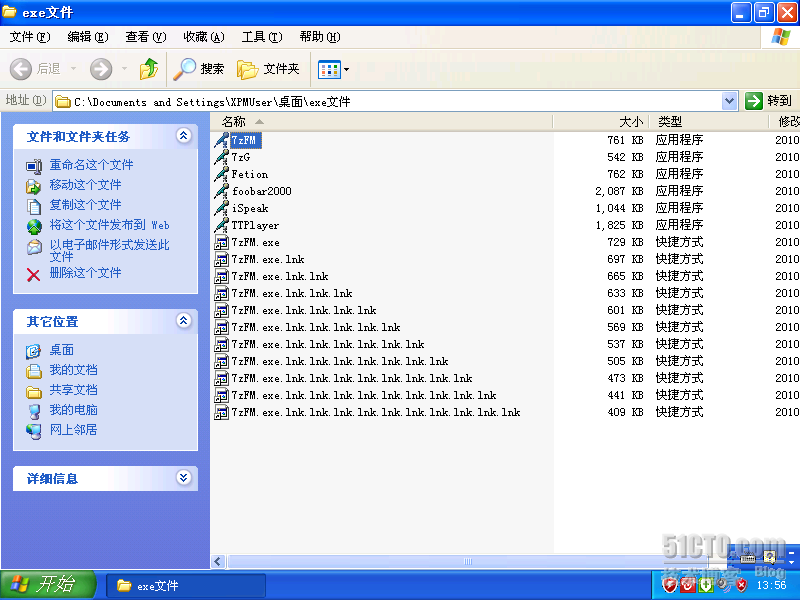Select the Fetion application icon
Image resolution: width=800 pixels, height=600 pixels.
pyautogui.click(x=221, y=174)
